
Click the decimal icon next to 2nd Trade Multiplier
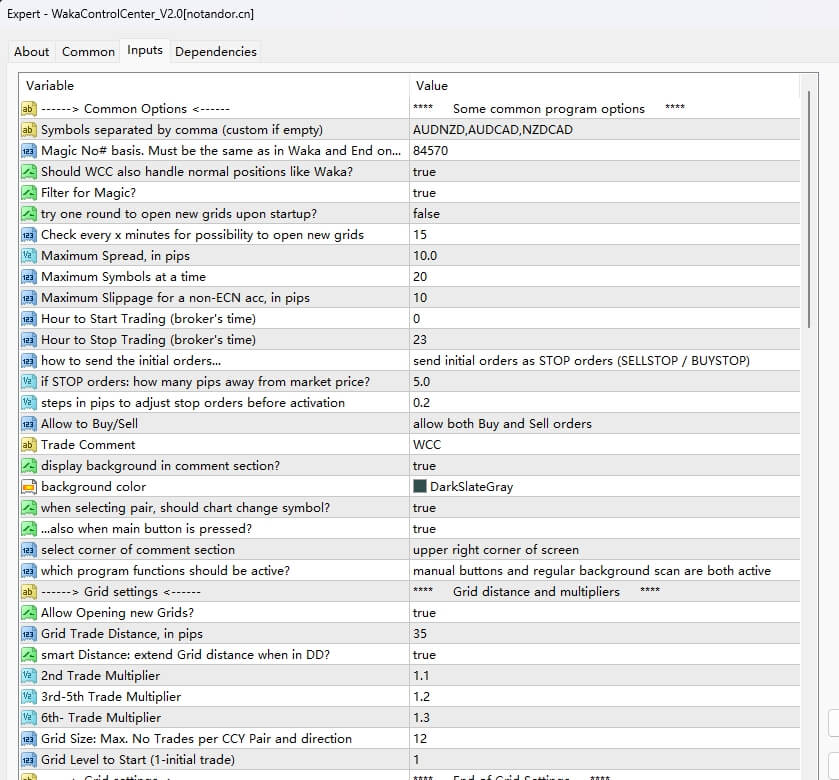pyautogui.click(x=29, y=676)
